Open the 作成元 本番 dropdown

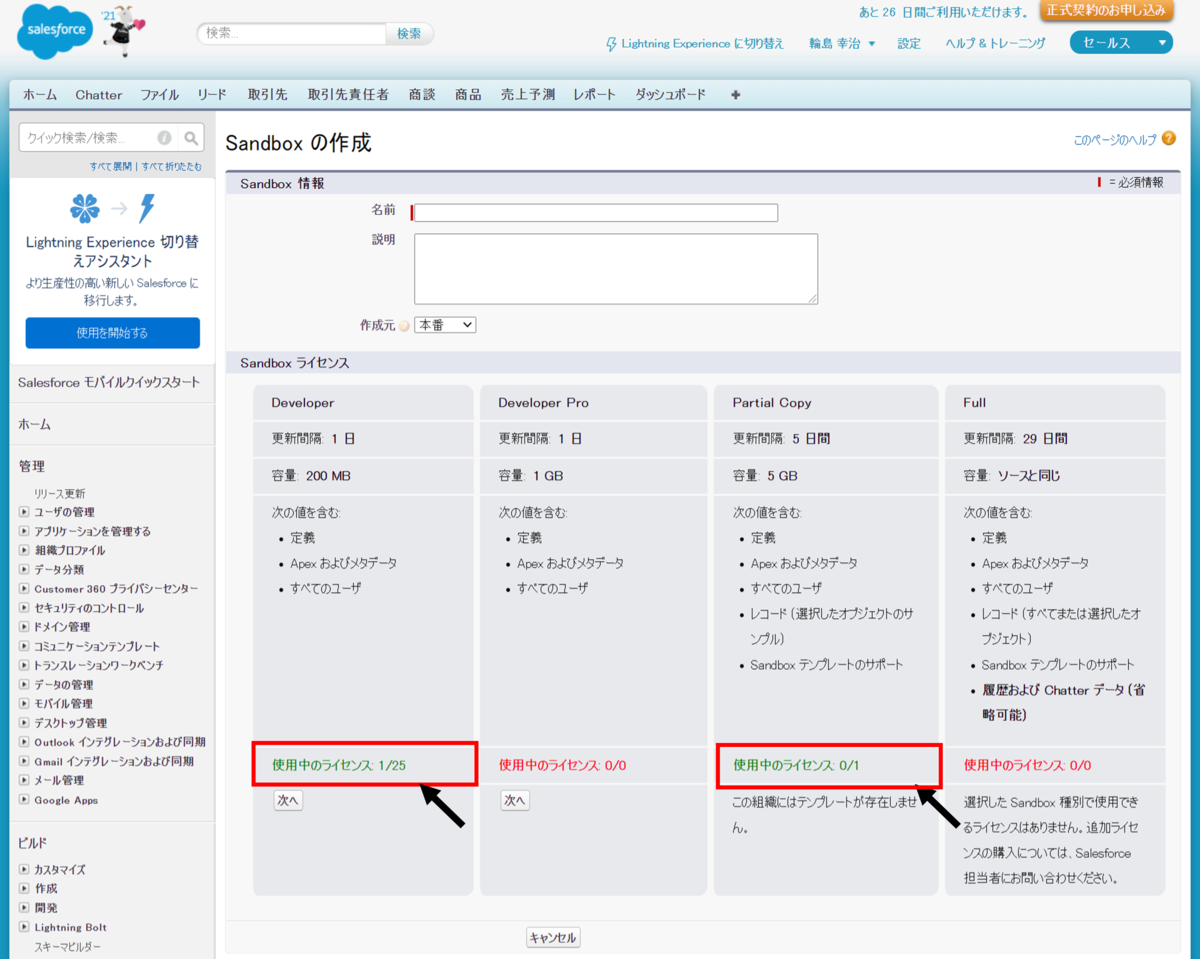(x=445, y=325)
